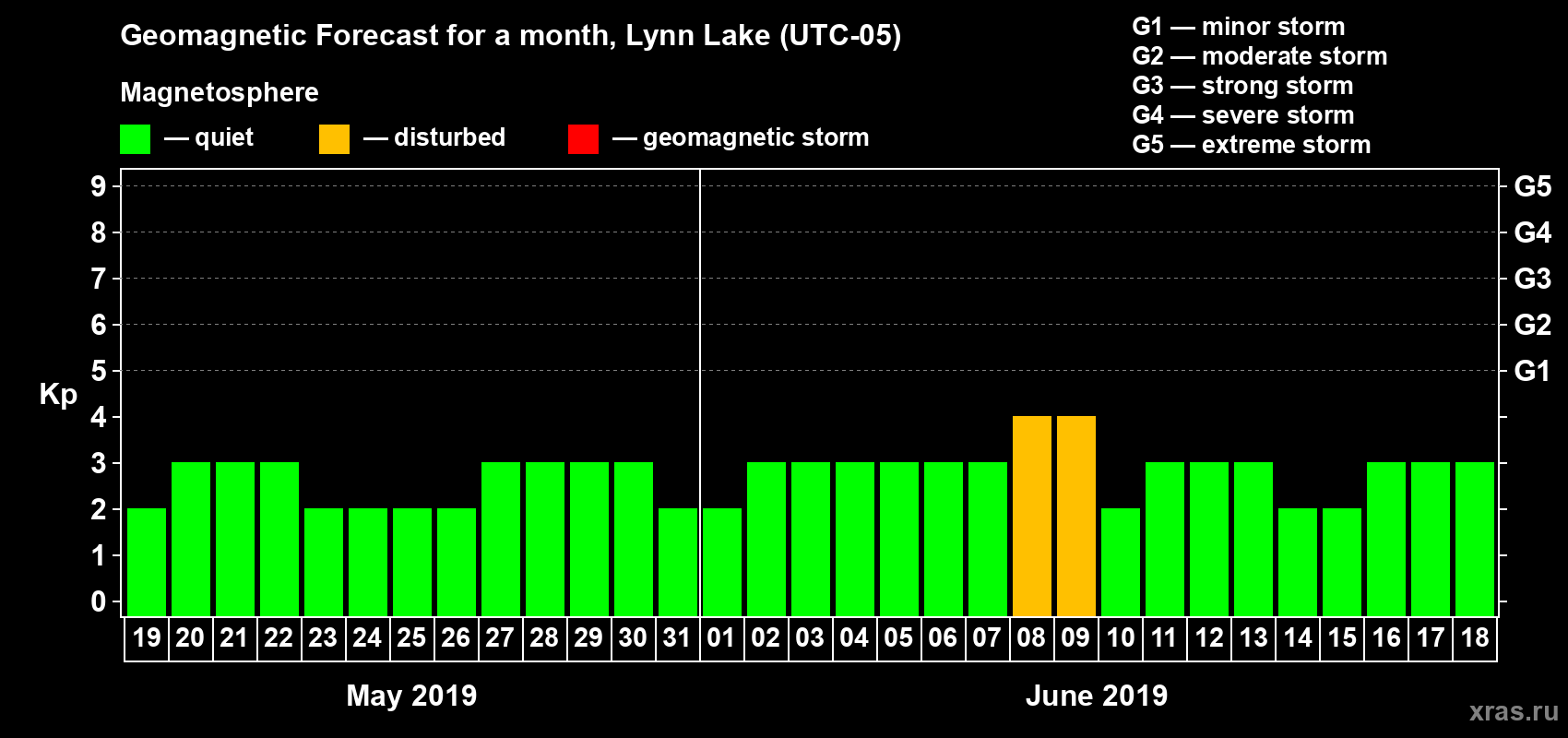1568x738 pixels.
Task: Click date cell 01 on the axis
Action: click(722, 638)
